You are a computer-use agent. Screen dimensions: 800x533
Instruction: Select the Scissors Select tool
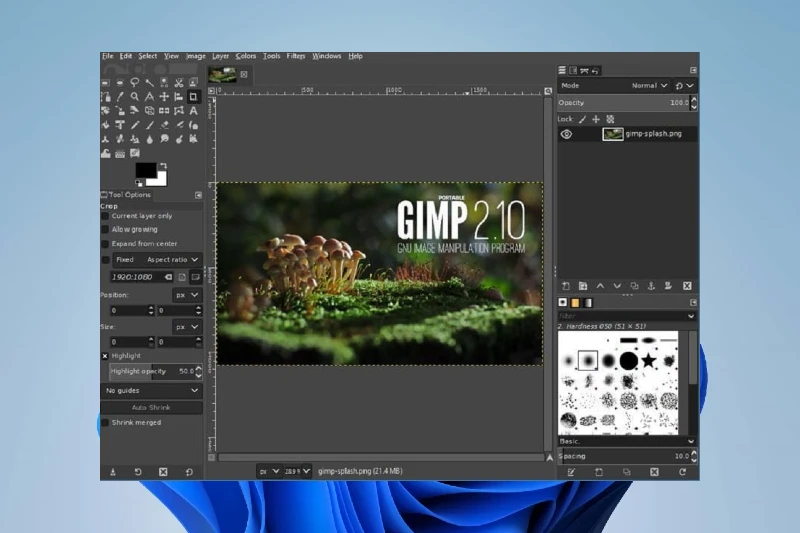(x=179, y=83)
